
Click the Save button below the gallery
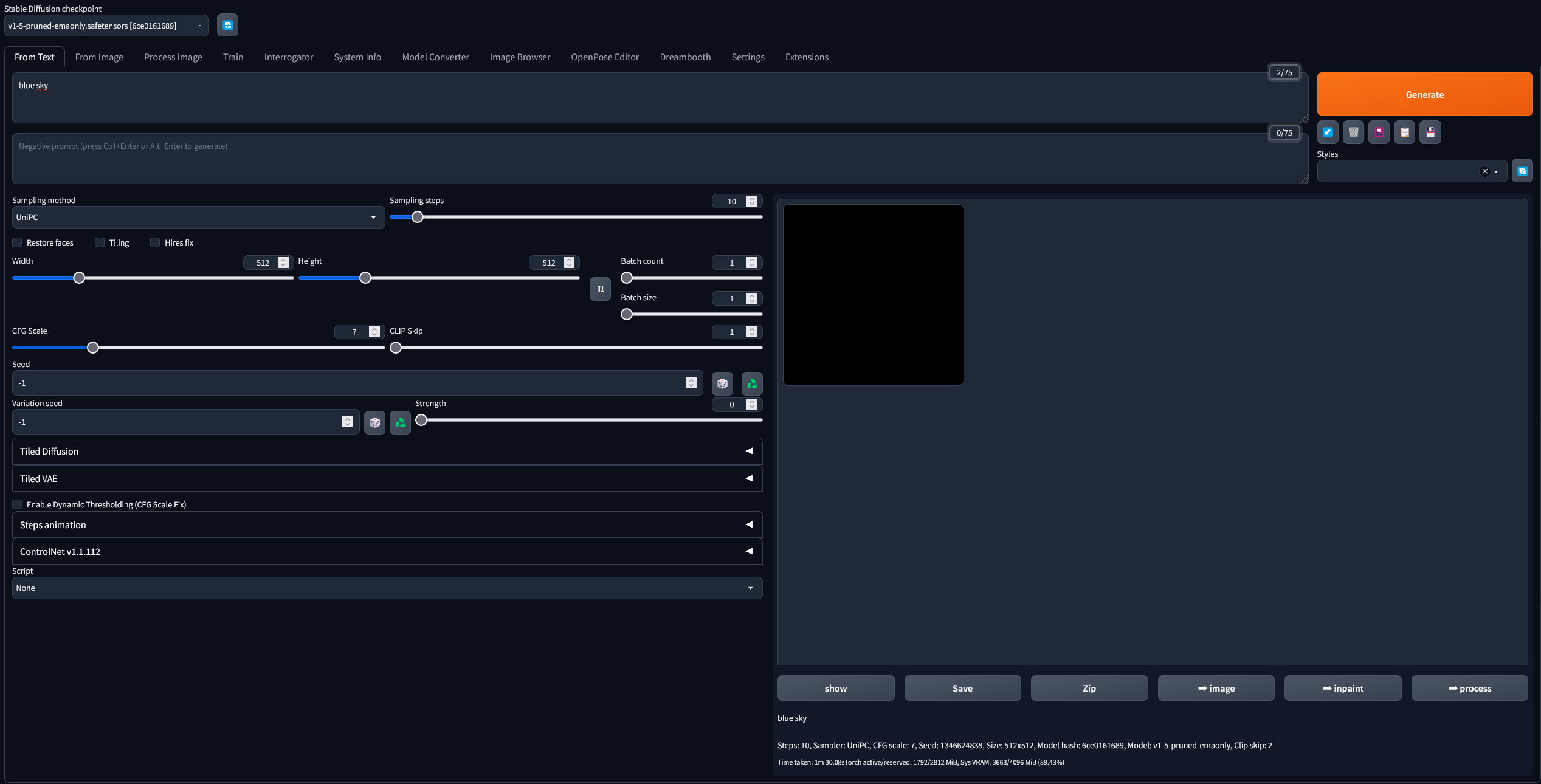962,689
